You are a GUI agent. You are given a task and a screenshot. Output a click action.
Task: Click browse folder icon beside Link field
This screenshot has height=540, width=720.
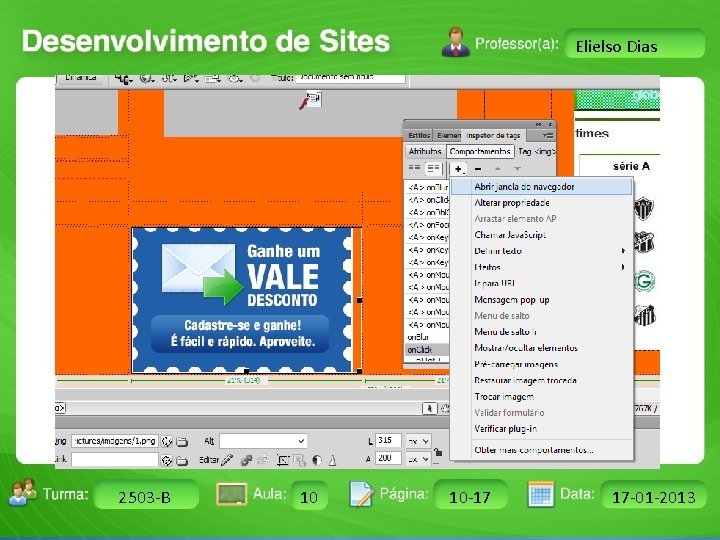click(x=182, y=461)
